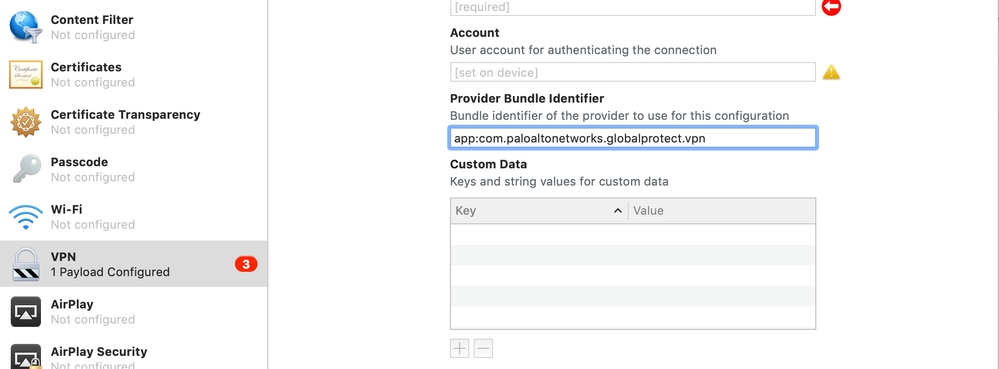Viewport: 999px width, 369px height.
Task: Click the AirPlay Security icon
Action: 26,357
